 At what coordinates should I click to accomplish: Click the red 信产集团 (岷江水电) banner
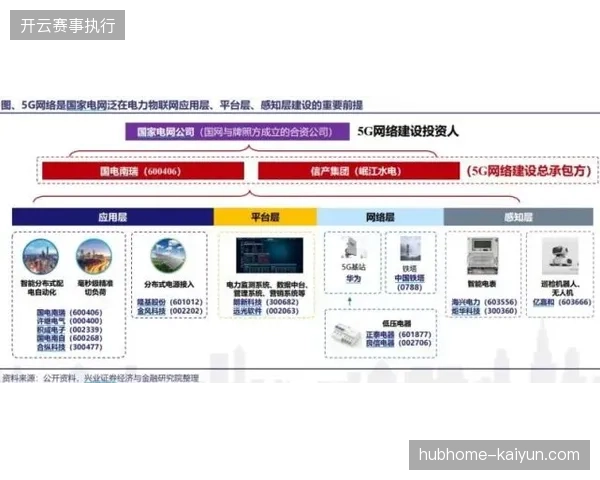click(x=359, y=171)
